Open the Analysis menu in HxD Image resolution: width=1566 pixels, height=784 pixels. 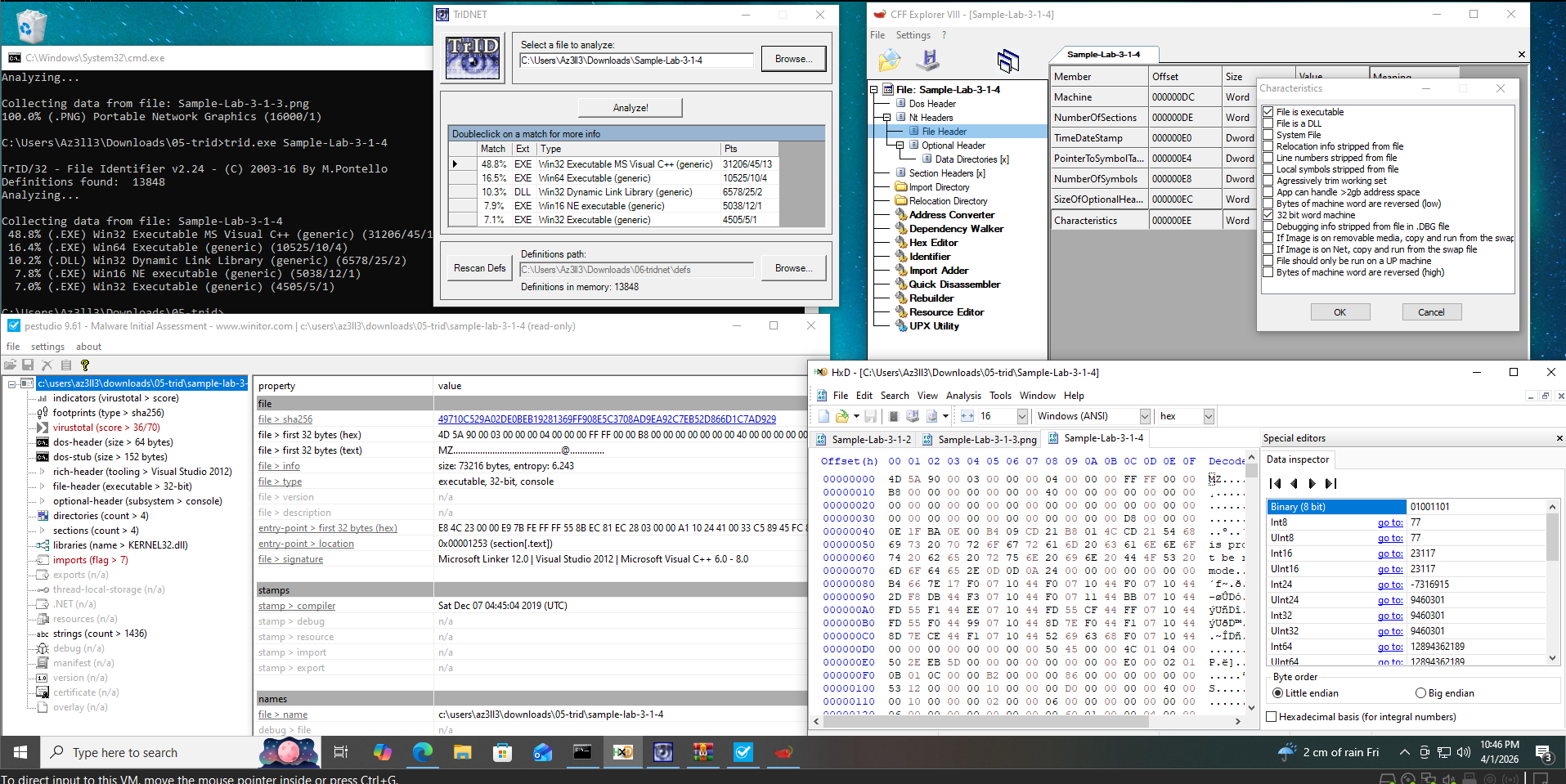click(963, 396)
